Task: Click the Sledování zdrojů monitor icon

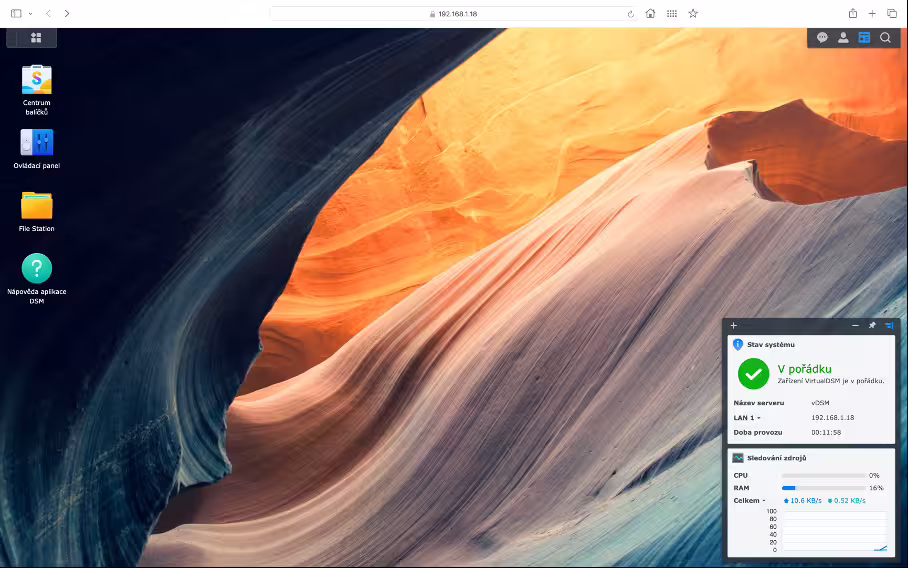Action: coord(738,458)
